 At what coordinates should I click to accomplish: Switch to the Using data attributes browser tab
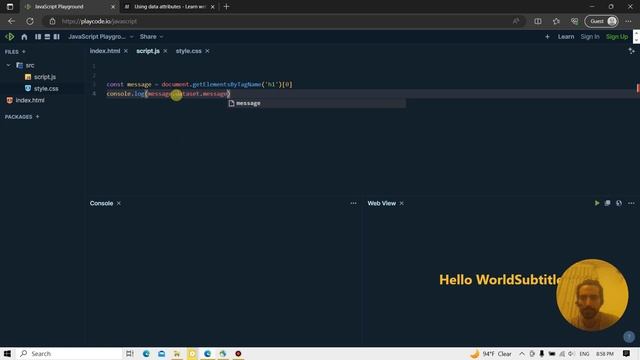point(168,7)
